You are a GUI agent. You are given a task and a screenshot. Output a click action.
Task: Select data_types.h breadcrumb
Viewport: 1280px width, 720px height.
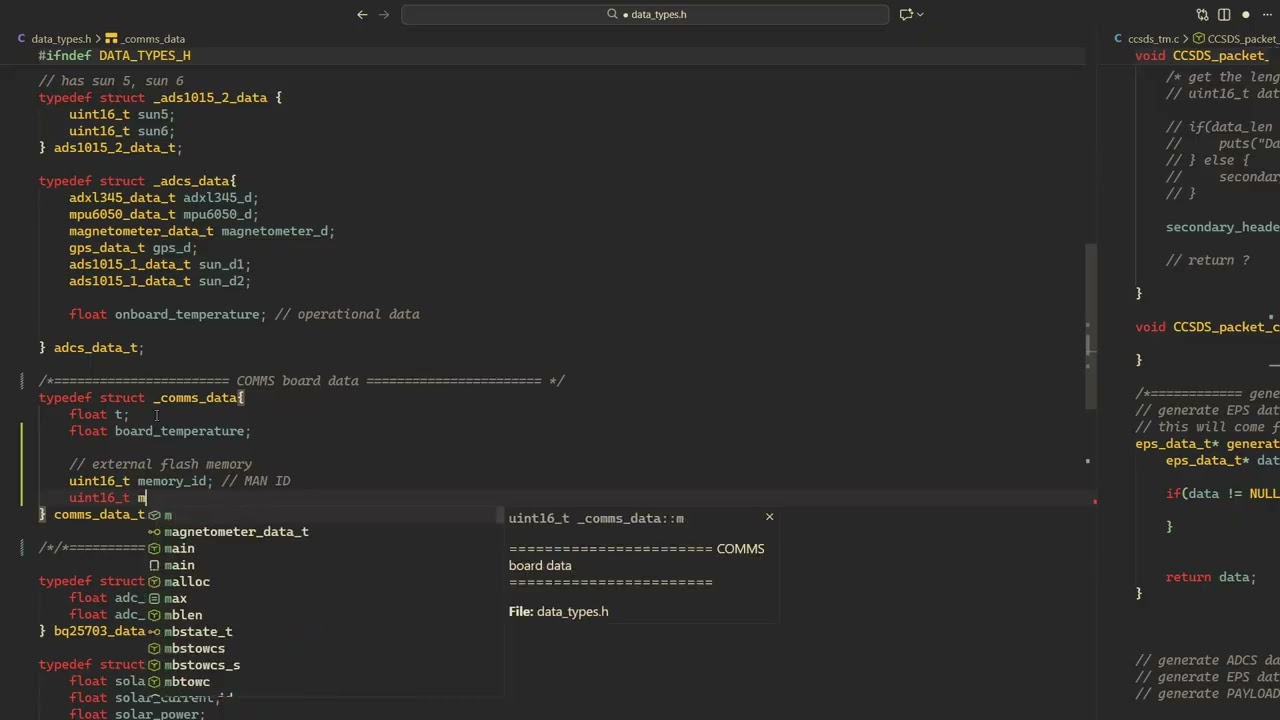click(61, 39)
